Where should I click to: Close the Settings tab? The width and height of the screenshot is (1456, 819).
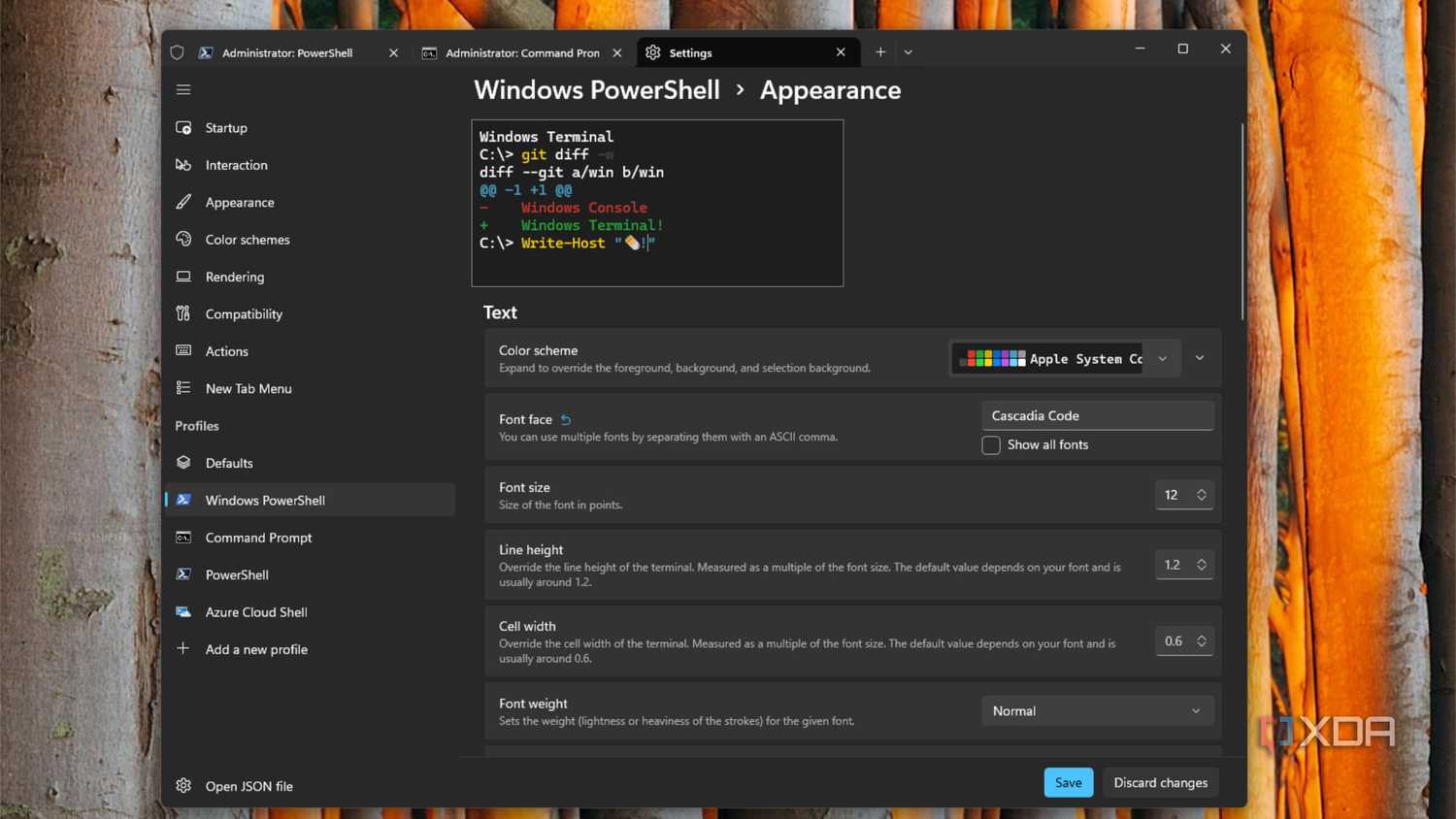coord(841,52)
